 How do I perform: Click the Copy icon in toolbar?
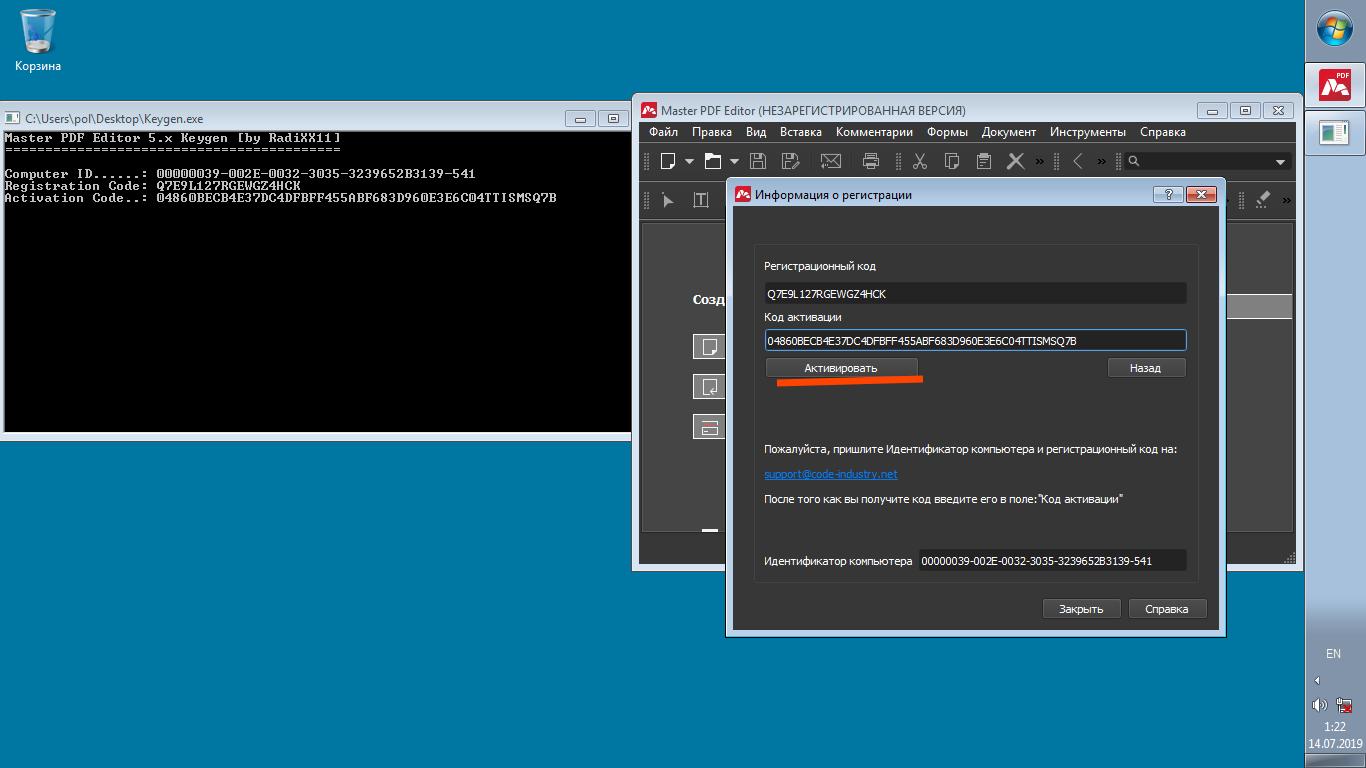click(952, 161)
